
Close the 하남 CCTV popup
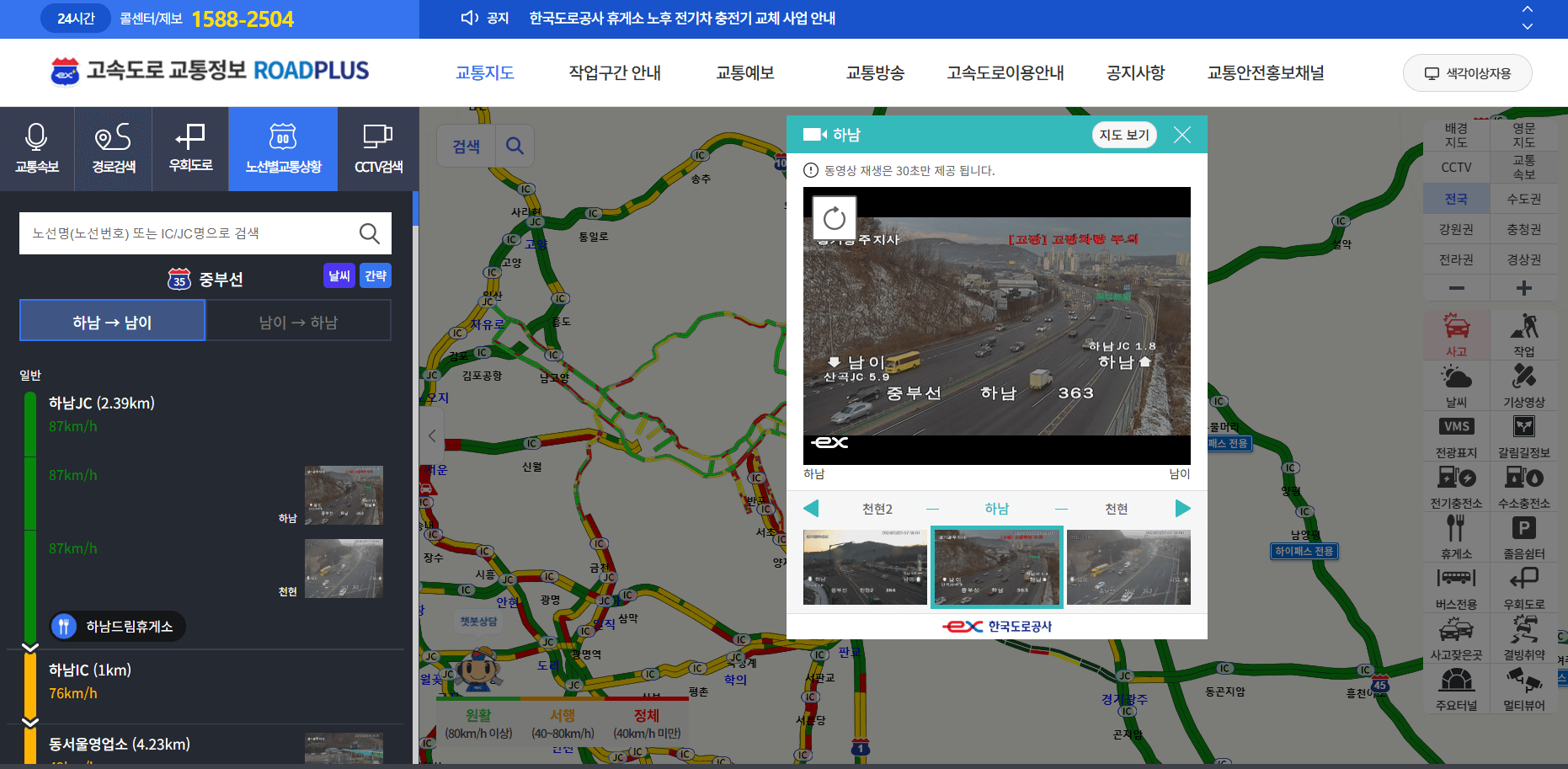[1182, 135]
